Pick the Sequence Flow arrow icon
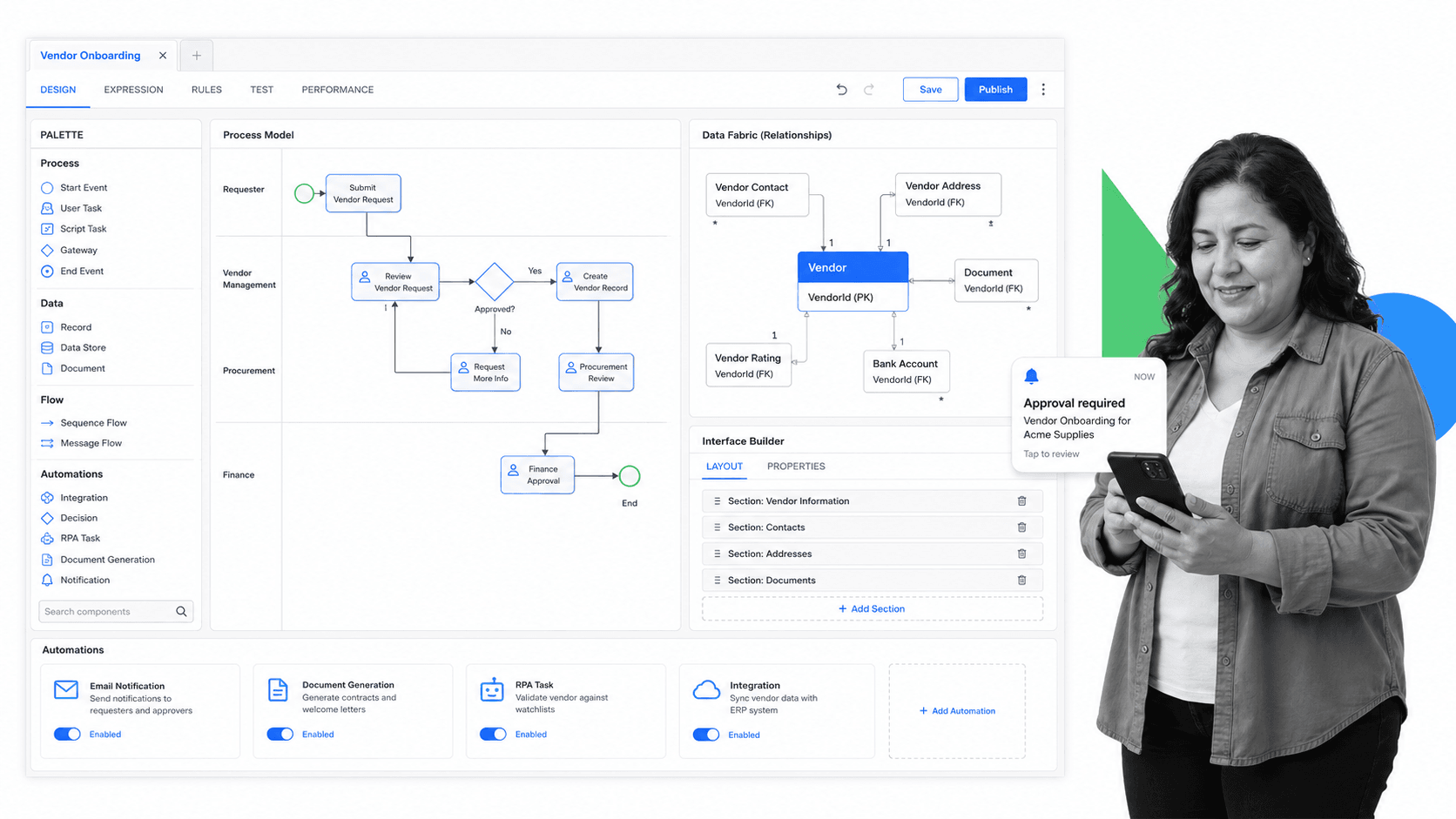The image size is (1456, 819). [47, 423]
